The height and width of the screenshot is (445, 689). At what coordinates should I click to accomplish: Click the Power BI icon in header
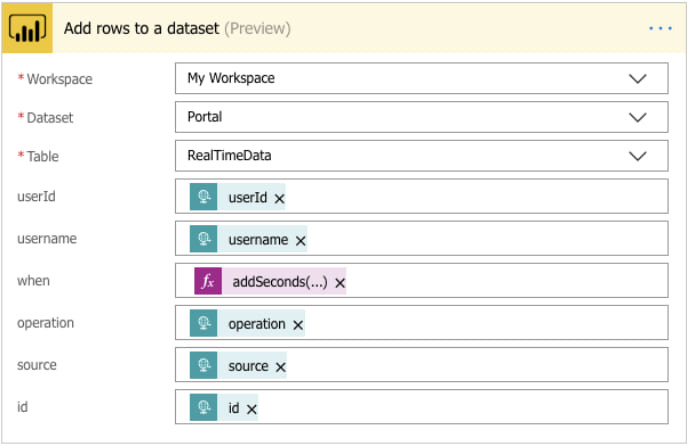click(x=29, y=28)
